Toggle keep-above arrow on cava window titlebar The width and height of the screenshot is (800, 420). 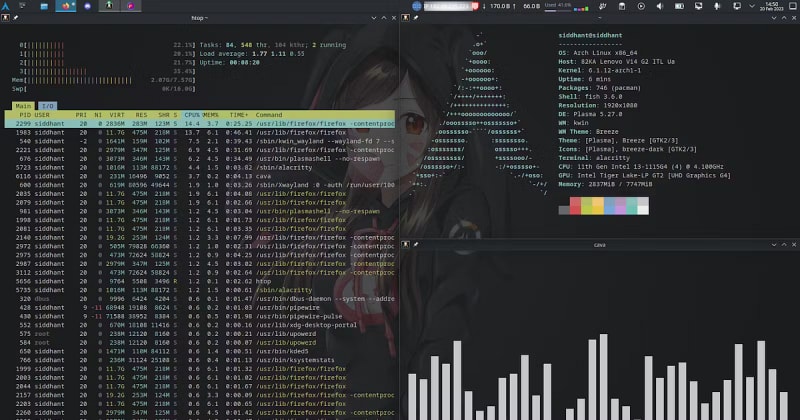[x=785, y=244]
